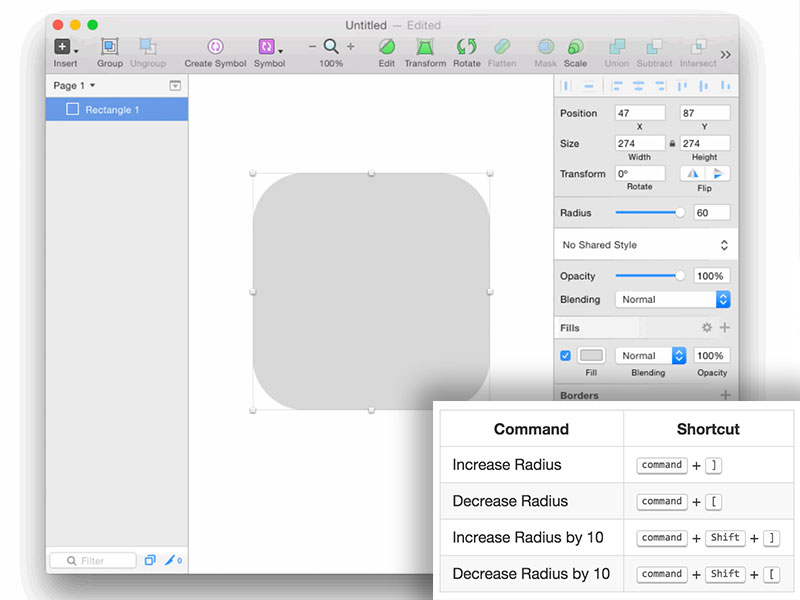Open the Fill color swatch
The height and width of the screenshot is (600, 800).
point(591,356)
